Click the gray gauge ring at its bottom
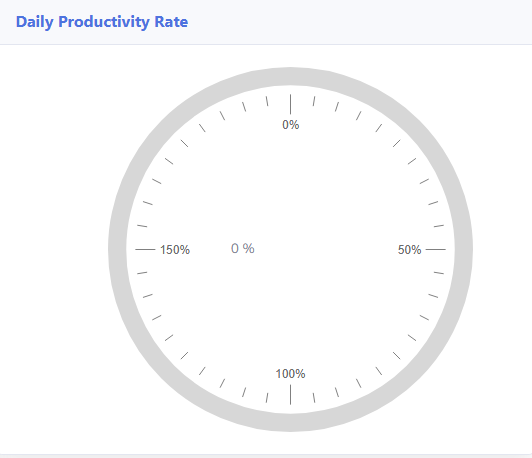532x458 pixels. click(290, 423)
